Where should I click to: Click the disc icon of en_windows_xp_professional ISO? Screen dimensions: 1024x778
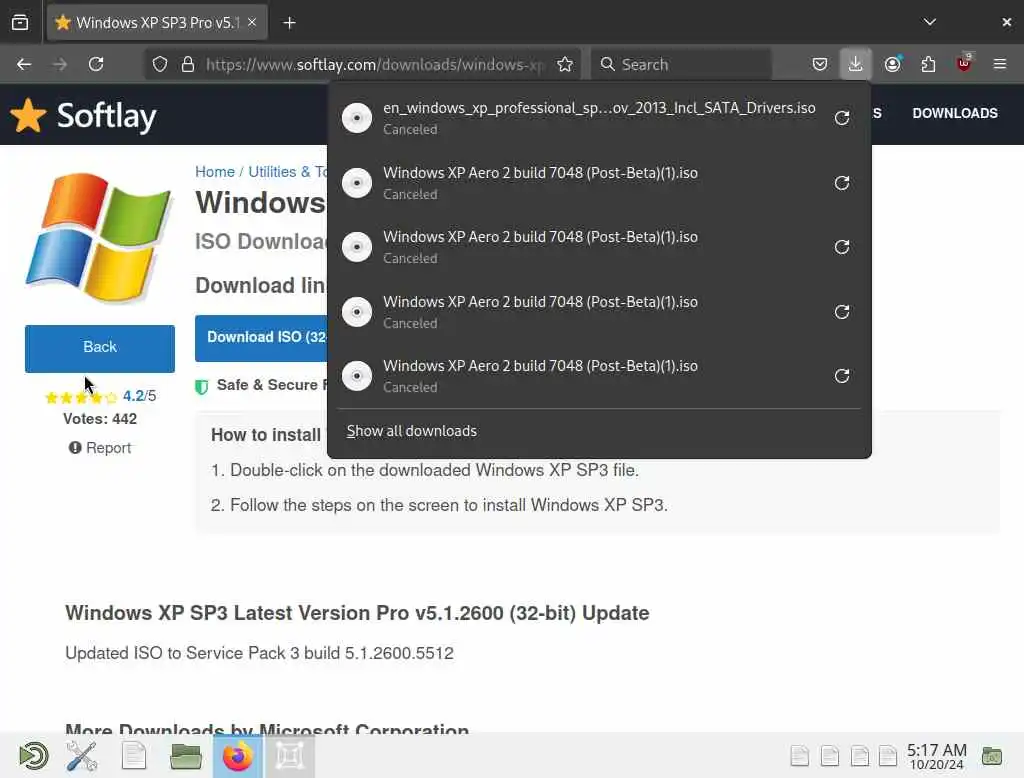(x=357, y=118)
